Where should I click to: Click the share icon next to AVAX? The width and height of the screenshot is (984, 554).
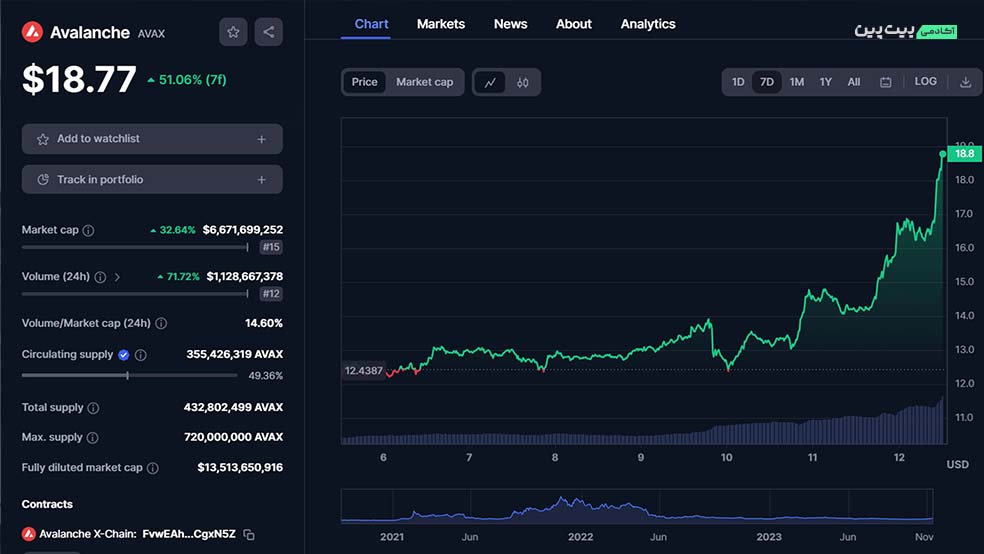[269, 32]
